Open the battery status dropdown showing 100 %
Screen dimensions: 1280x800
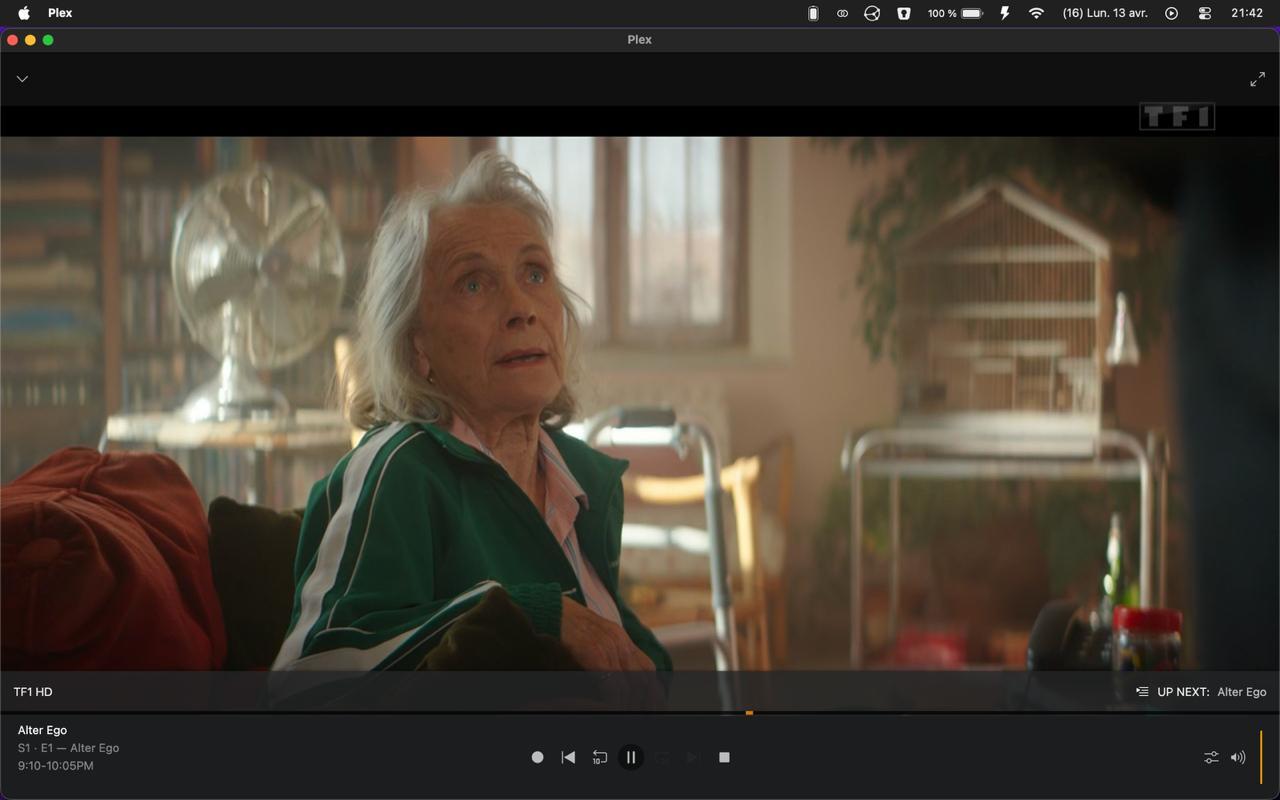tap(955, 13)
